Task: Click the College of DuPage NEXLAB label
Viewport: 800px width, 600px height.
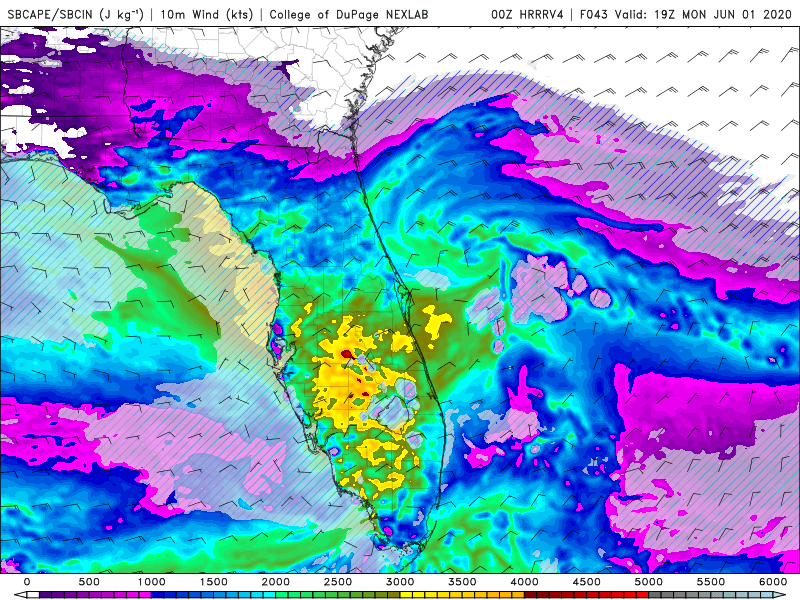Action: click(x=348, y=14)
